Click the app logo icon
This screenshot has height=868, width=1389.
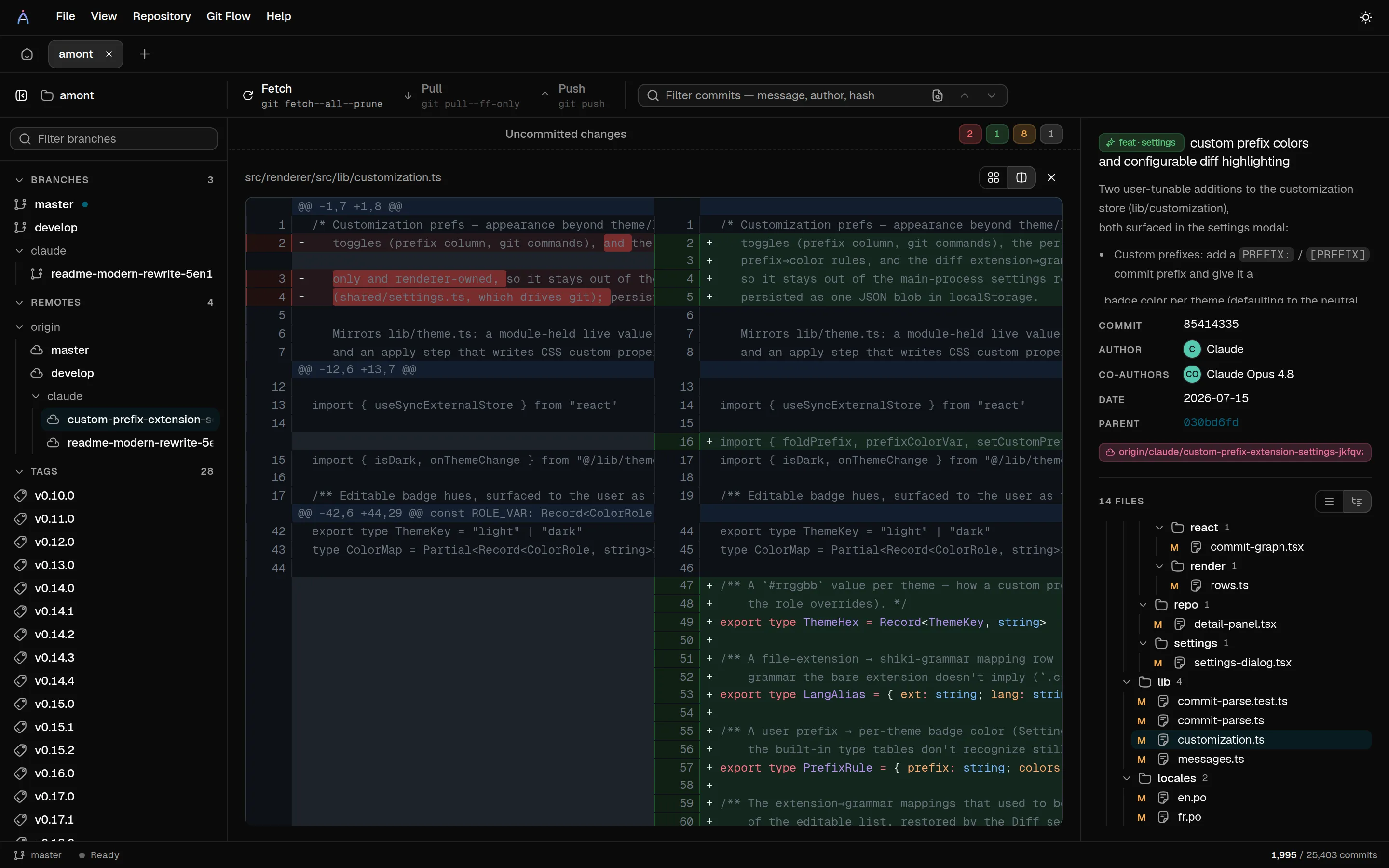click(23, 17)
